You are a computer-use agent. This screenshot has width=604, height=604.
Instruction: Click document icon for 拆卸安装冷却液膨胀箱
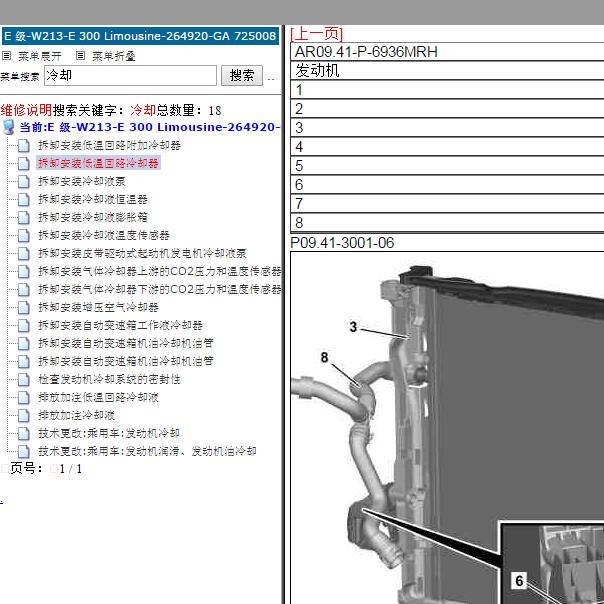24,218
